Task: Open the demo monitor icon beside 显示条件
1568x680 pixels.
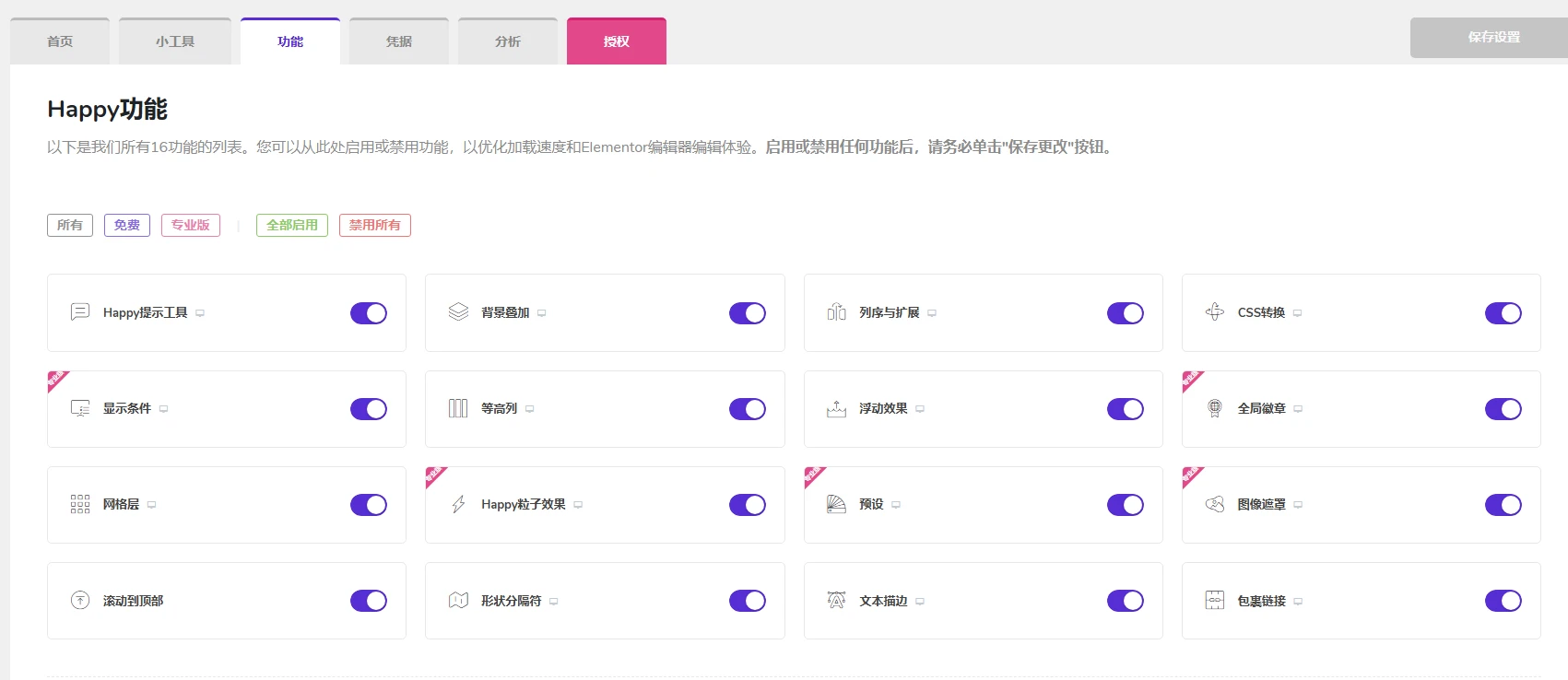Action: pyautogui.click(x=163, y=409)
